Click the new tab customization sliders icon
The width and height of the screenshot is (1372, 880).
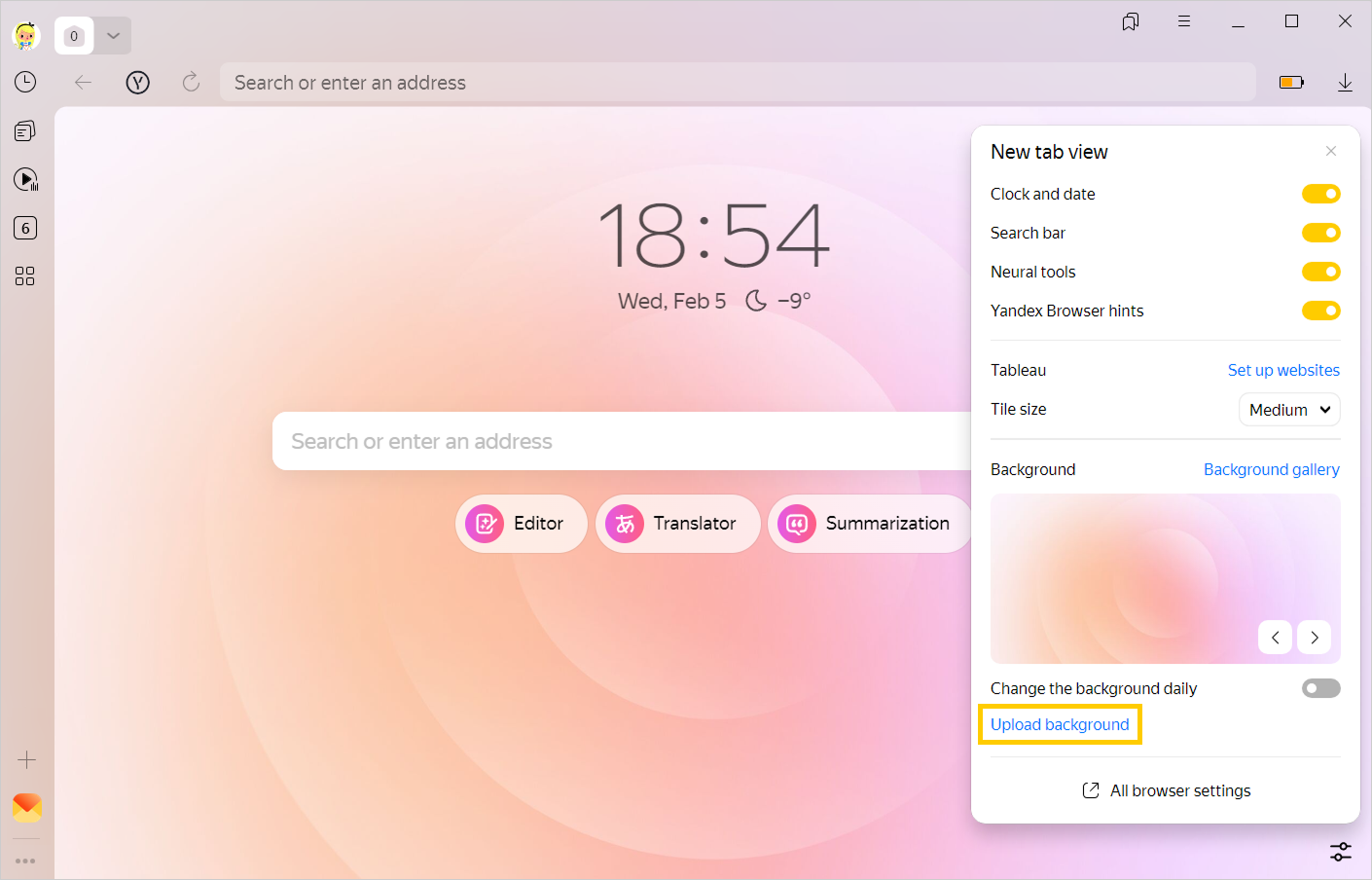tap(1341, 852)
